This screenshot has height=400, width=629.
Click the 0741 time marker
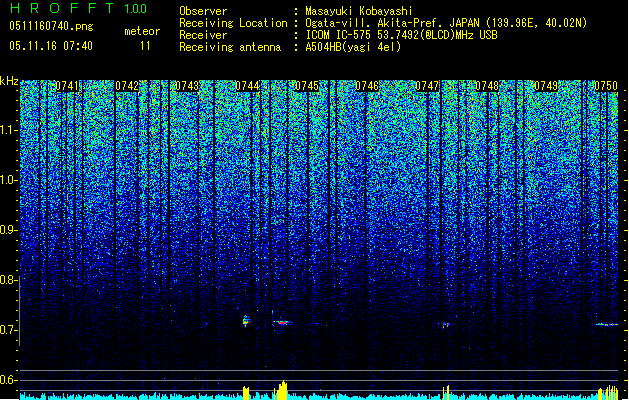pos(67,86)
